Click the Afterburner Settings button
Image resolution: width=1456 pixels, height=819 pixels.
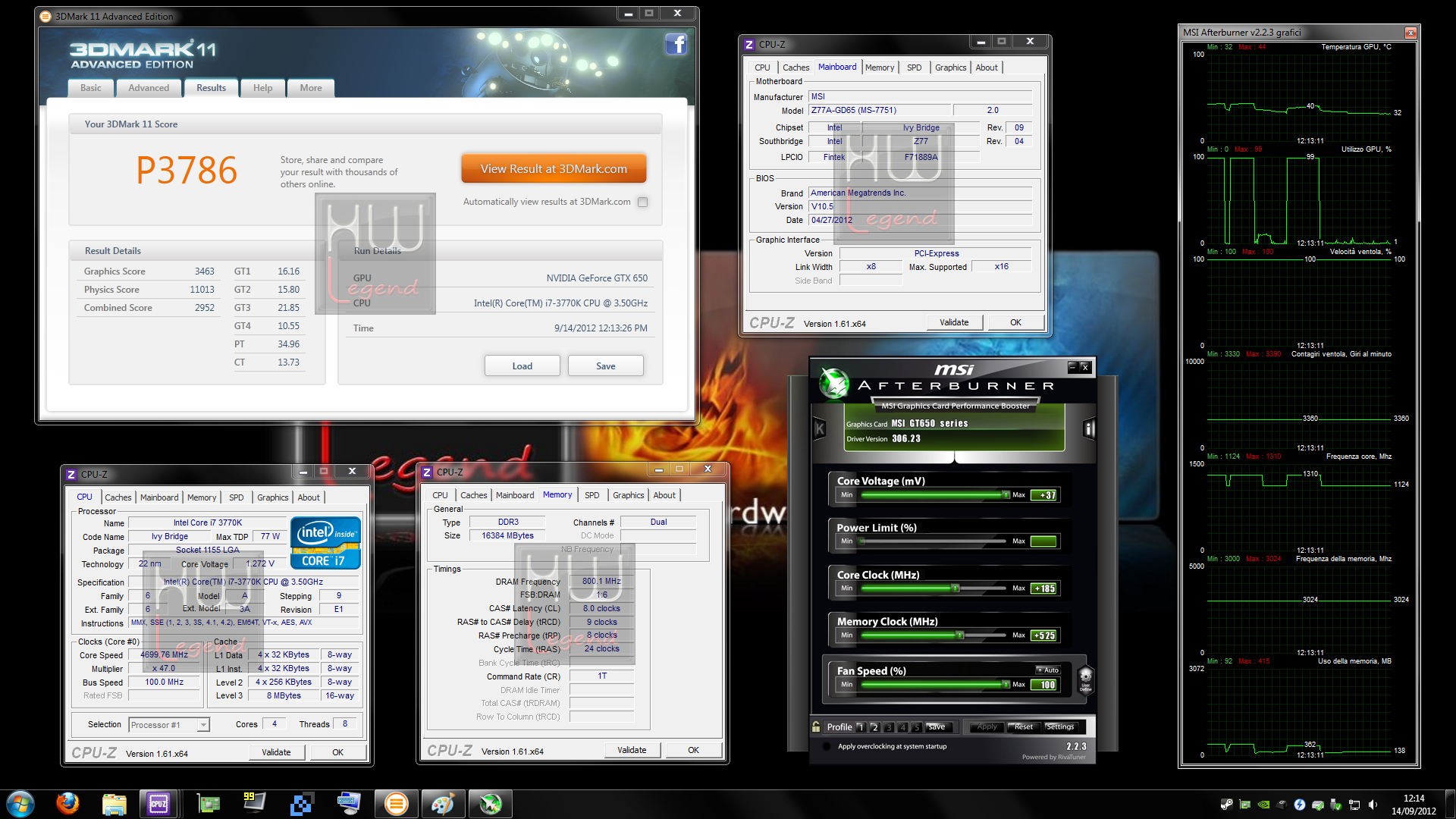pyautogui.click(x=1060, y=726)
